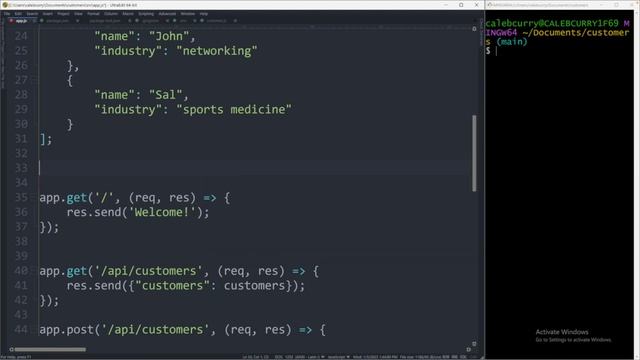Switch to the customers.js tab

tap(216, 20)
